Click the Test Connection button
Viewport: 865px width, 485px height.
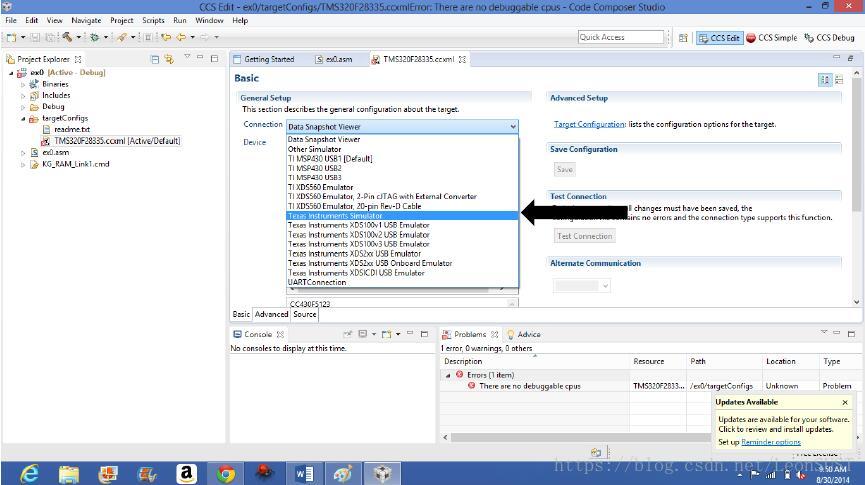[x=584, y=236]
